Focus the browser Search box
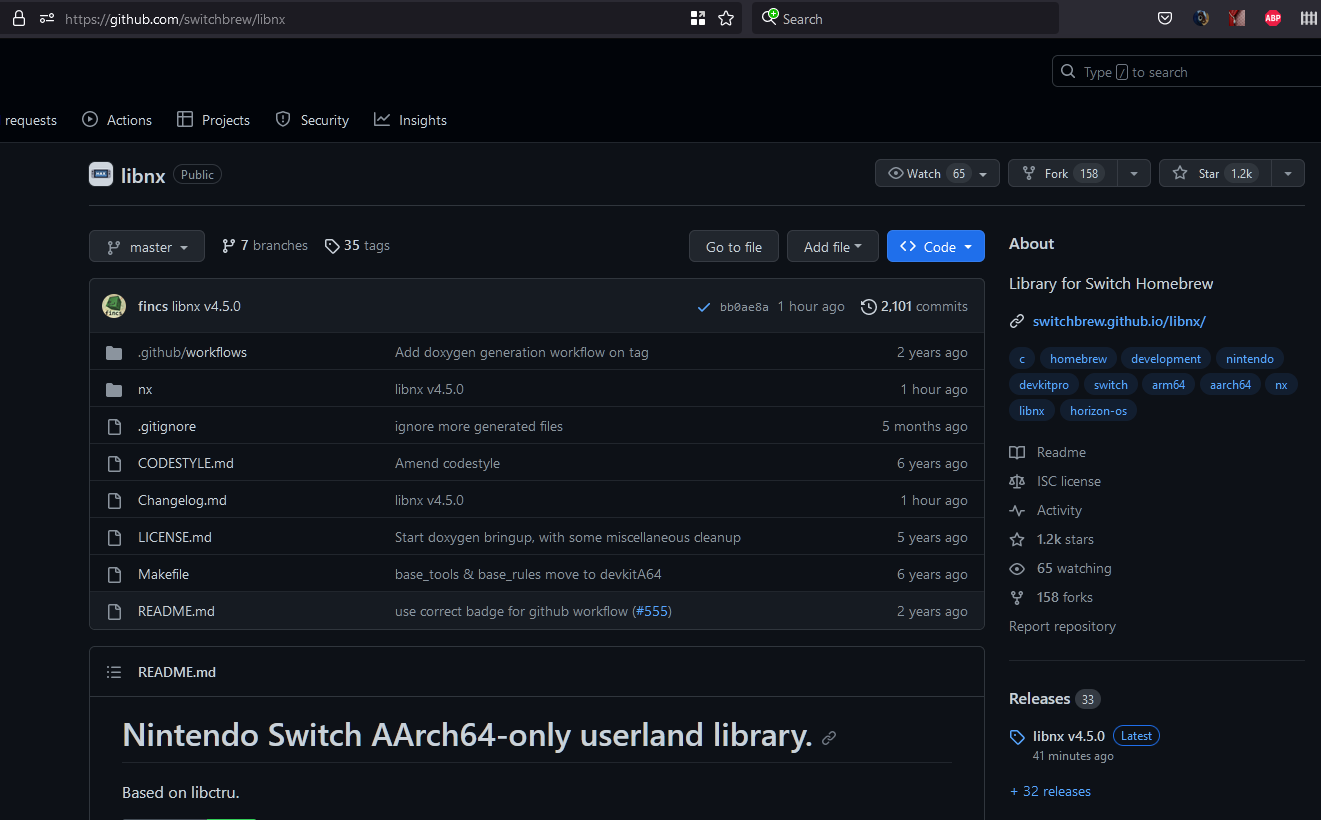The height and width of the screenshot is (820, 1321). [x=905, y=19]
